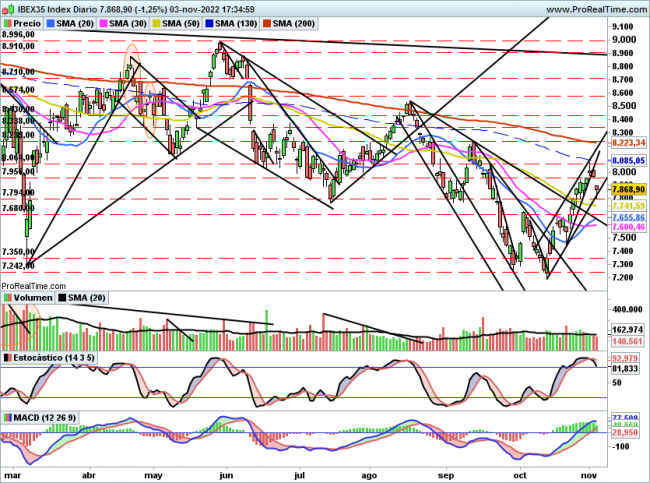This screenshot has width=650, height=483.
Task: Click the 8.500 price axis value
Action: [624, 106]
